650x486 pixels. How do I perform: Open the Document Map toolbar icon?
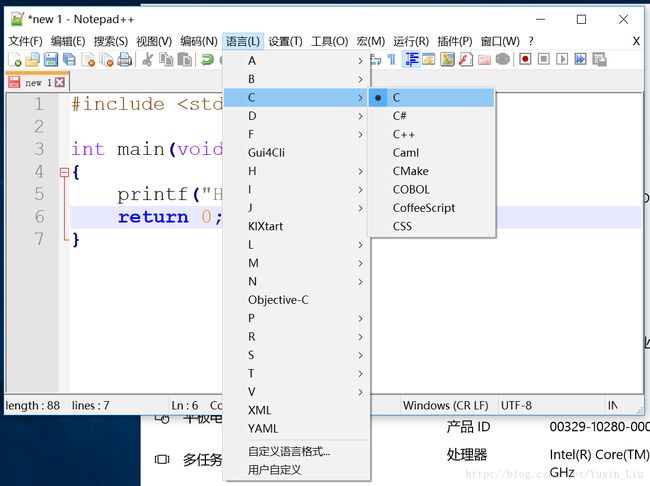[447, 60]
